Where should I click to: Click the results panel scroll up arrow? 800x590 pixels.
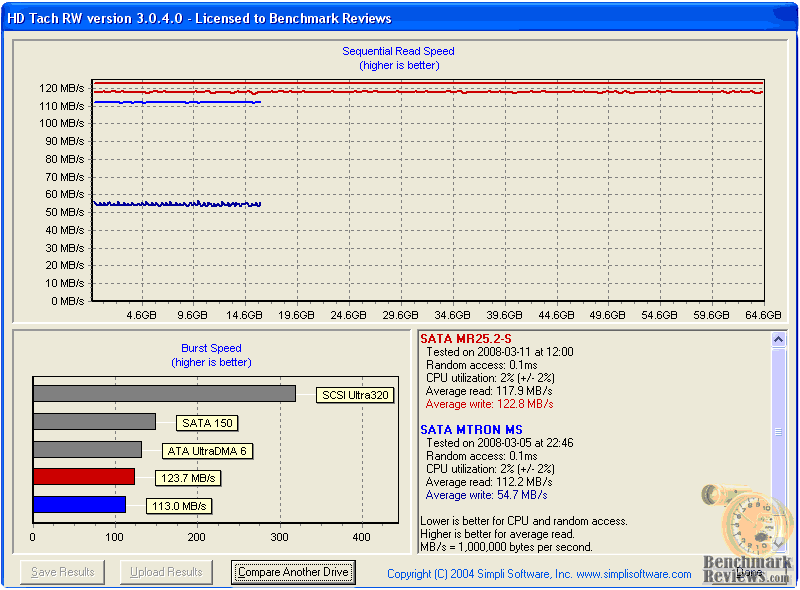click(x=778, y=339)
